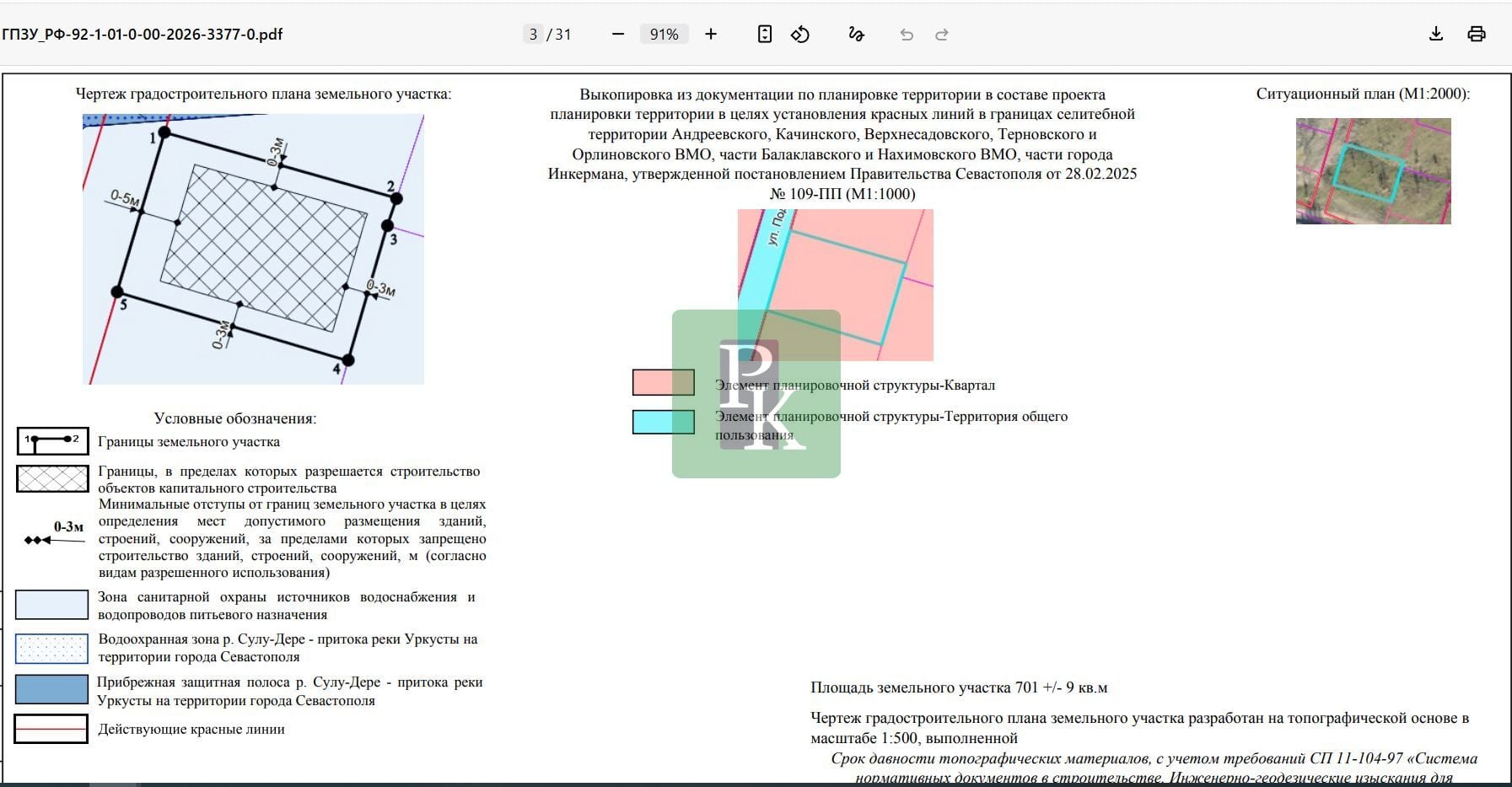Screen dimensions: 1512x787
Task: Click the Границы земельного участка label text
Action: 189,442
